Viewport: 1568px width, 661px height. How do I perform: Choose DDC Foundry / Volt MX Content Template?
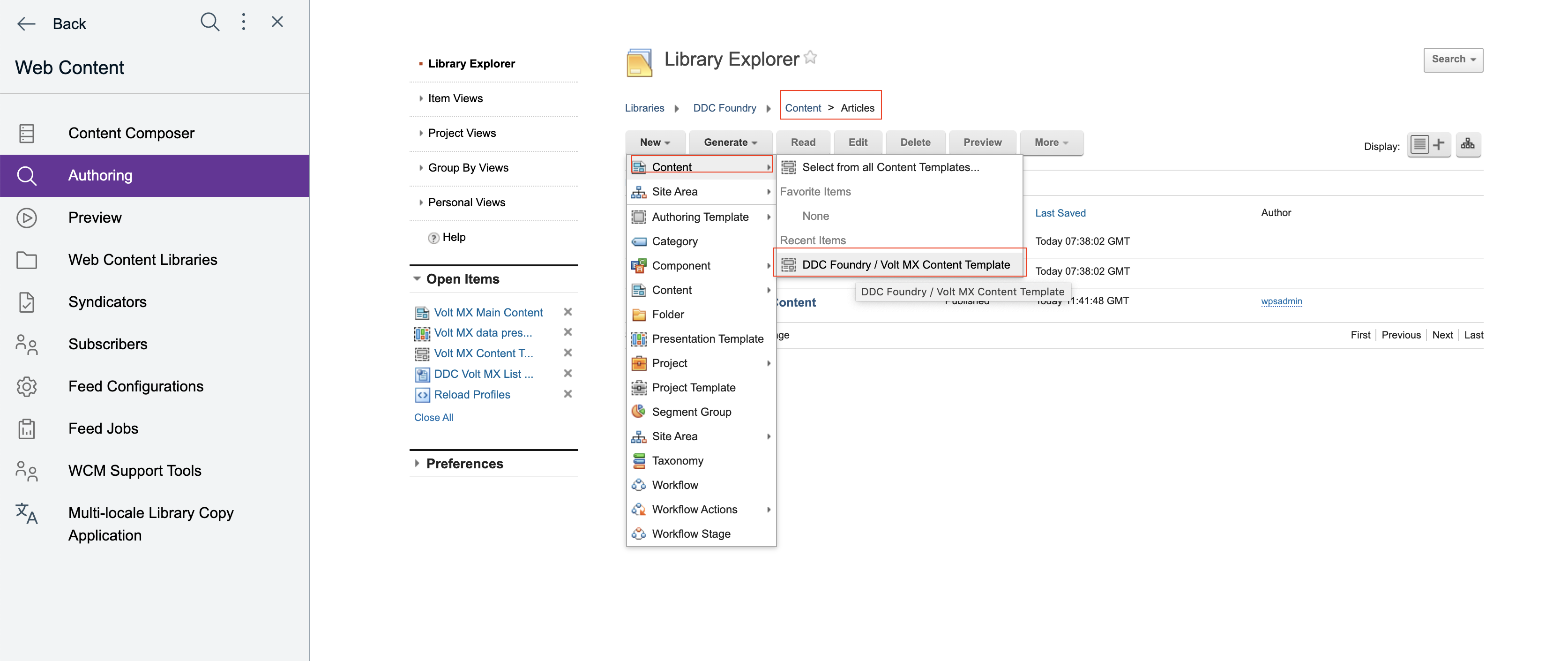(x=905, y=265)
